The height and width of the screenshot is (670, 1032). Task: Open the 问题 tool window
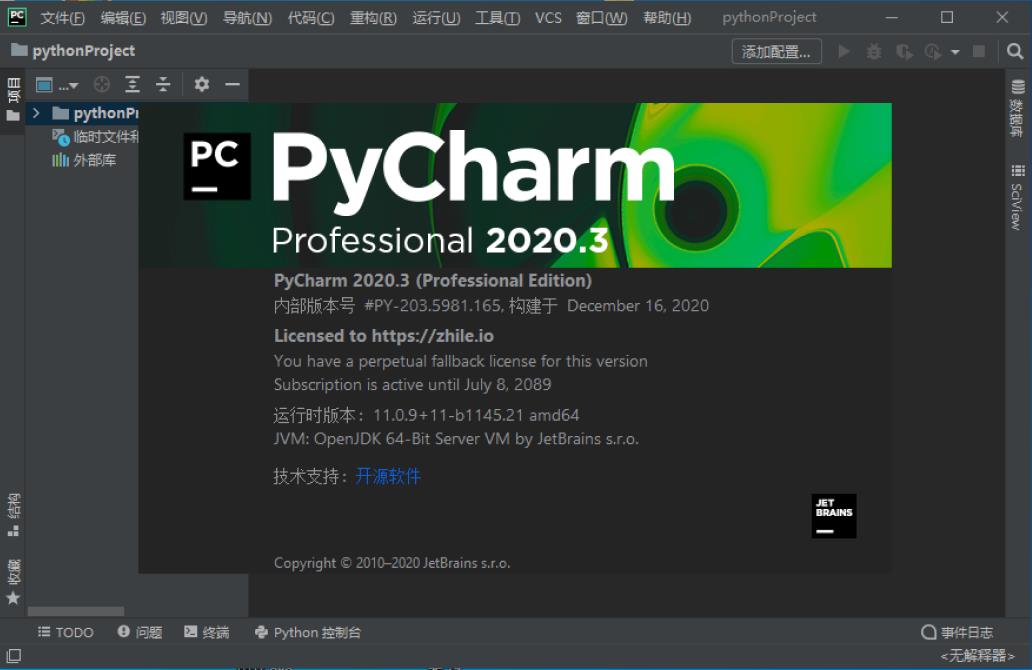click(140, 632)
